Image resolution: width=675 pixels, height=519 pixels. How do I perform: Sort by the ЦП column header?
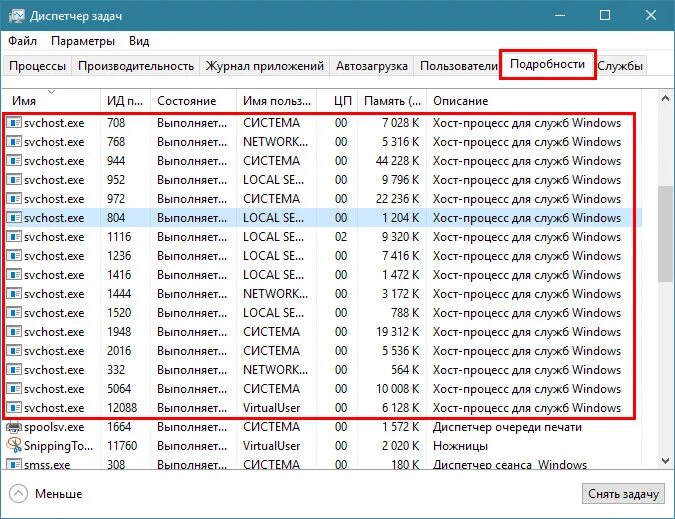coord(338,101)
